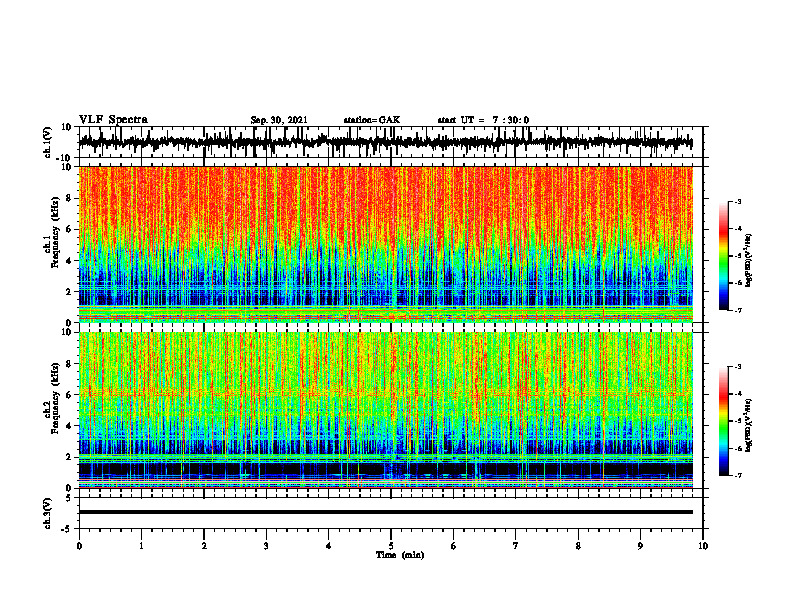Click the ch.1 spectrogram panel
Screen dimensions: 792x612
click(x=385, y=244)
